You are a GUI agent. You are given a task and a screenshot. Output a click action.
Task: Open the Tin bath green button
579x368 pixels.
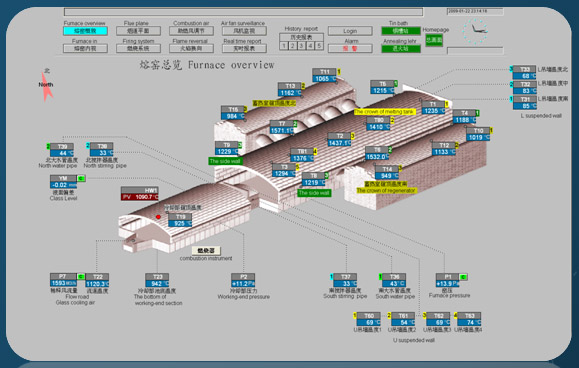click(401, 31)
